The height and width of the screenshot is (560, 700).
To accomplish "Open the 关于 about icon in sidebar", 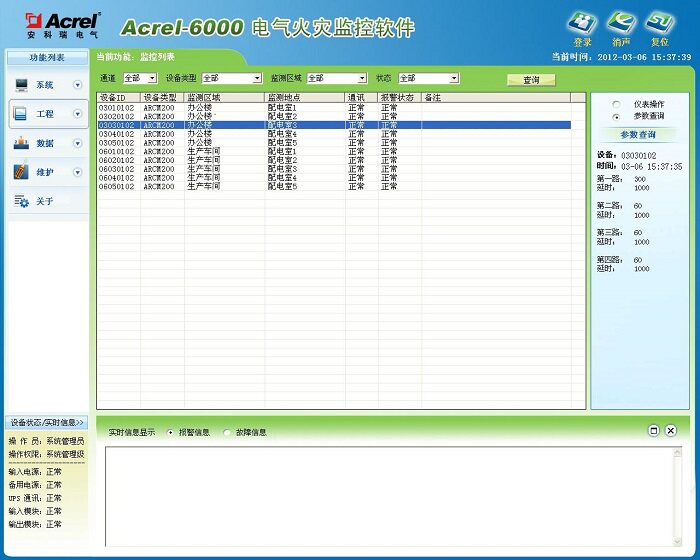I will (x=21, y=201).
